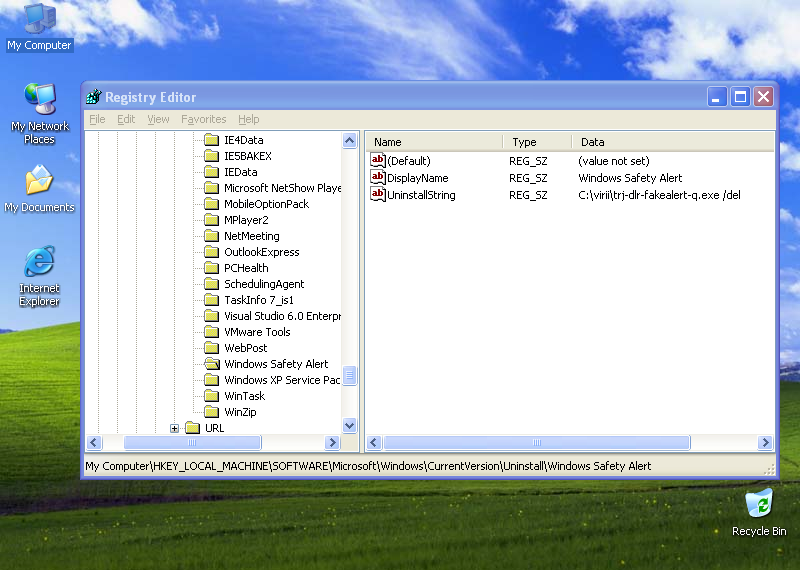800x570 pixels.
Task: Select the Microsoft NetShow Player key
Action: pyautogui.click(x=283, y=188)
